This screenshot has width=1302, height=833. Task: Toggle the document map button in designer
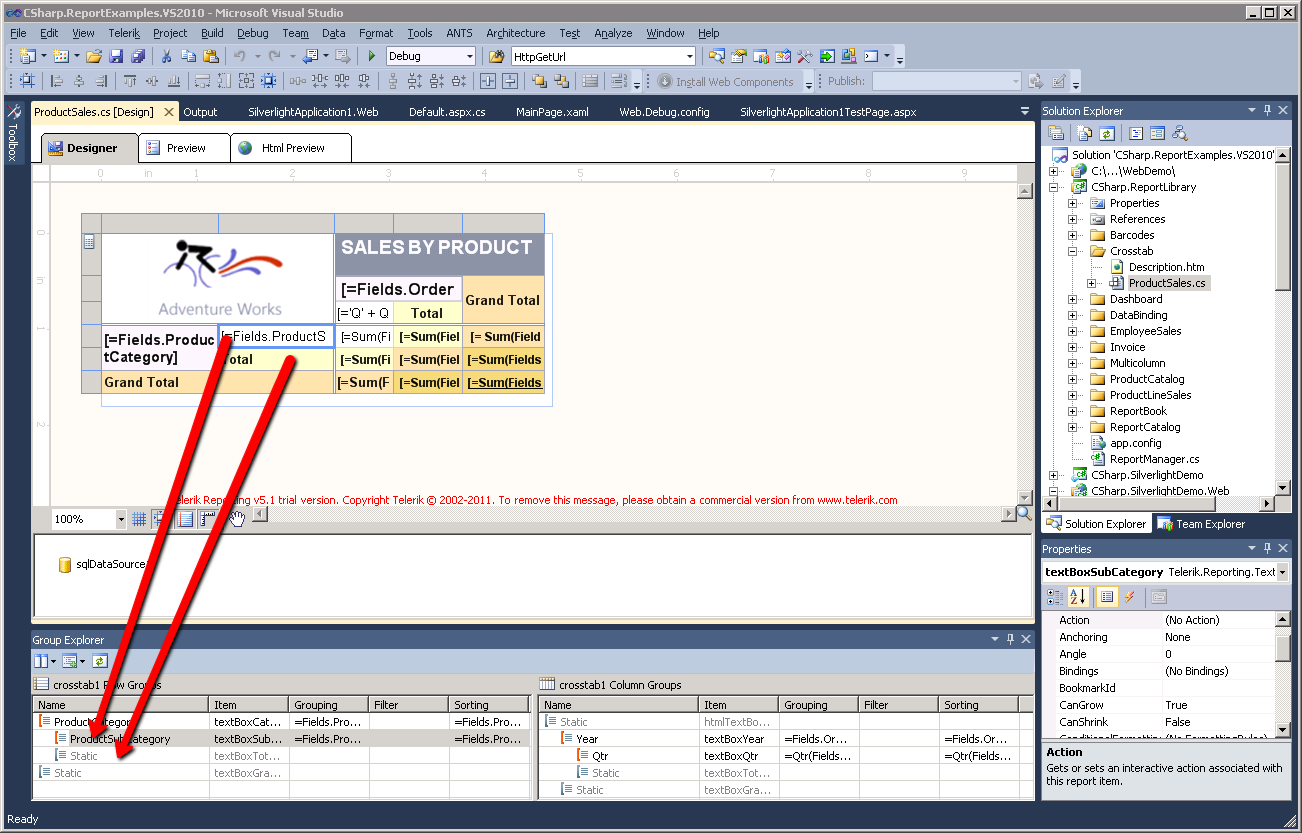tap(185, 518)
